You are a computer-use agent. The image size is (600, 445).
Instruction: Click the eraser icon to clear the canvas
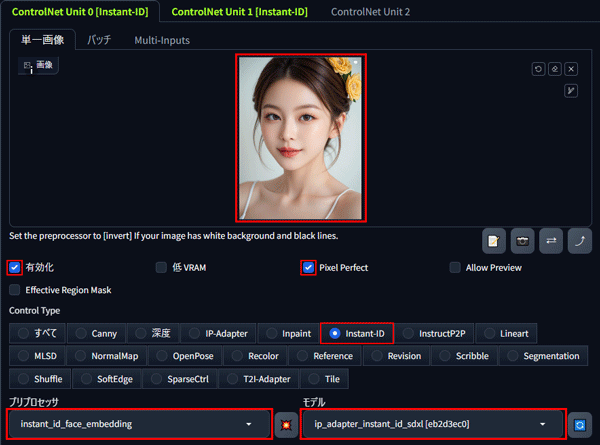[x=554, y=69]
